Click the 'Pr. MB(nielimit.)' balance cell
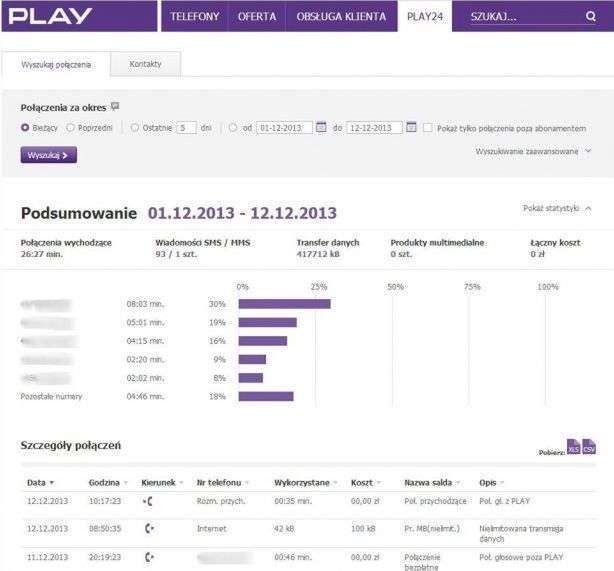The height and width of the screenshot is (571, 614). tap(432, 529)
